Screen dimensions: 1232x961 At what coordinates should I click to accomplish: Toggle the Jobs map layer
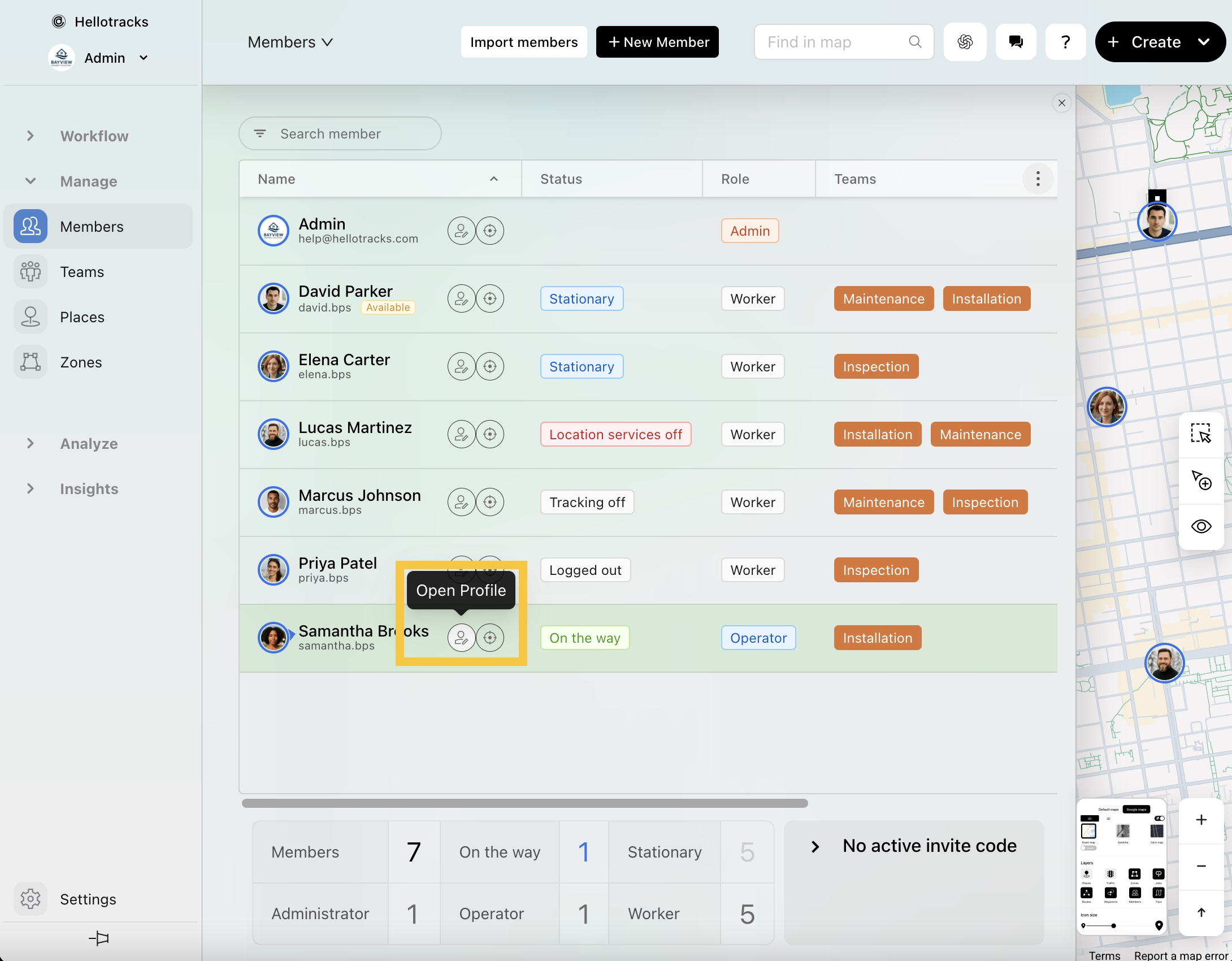1159,874
